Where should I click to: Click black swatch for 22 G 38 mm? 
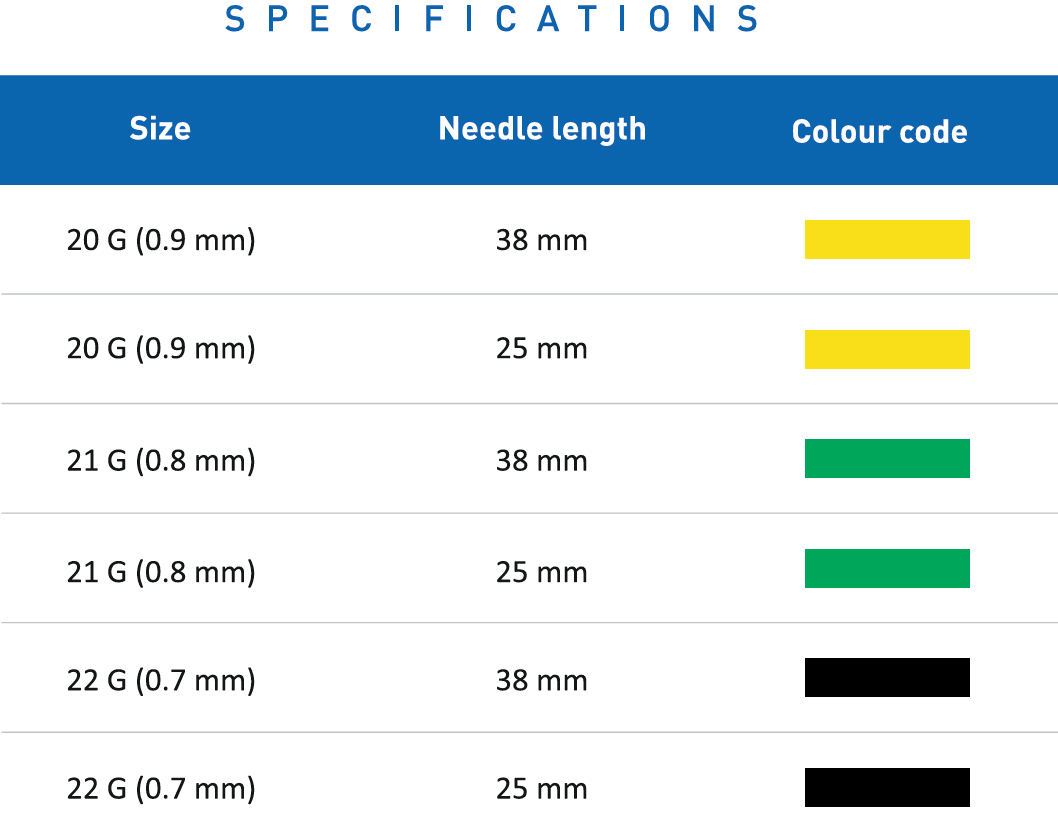click(887, 678)
